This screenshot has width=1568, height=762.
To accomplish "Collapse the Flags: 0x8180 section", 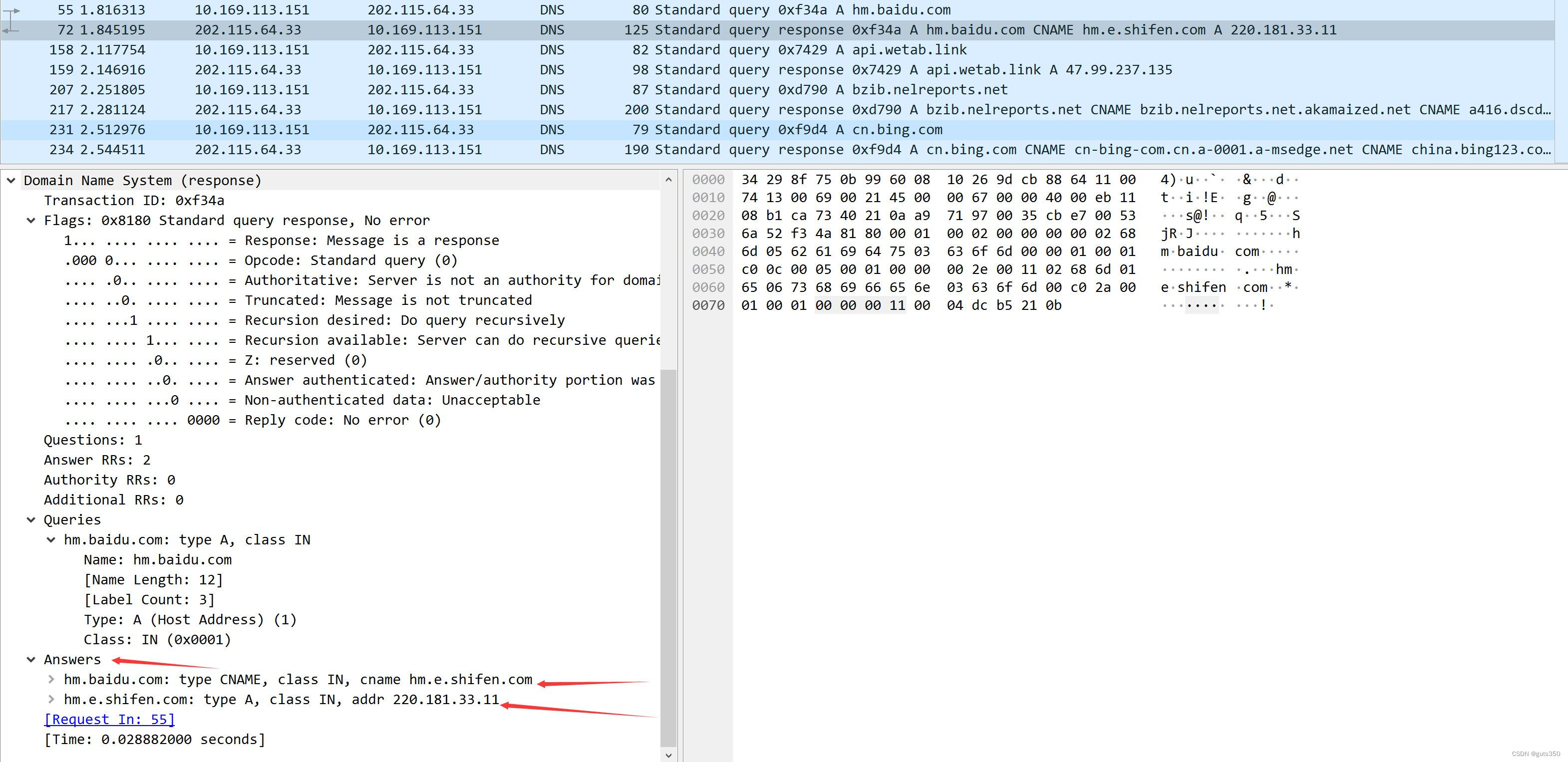I will 31,221.
